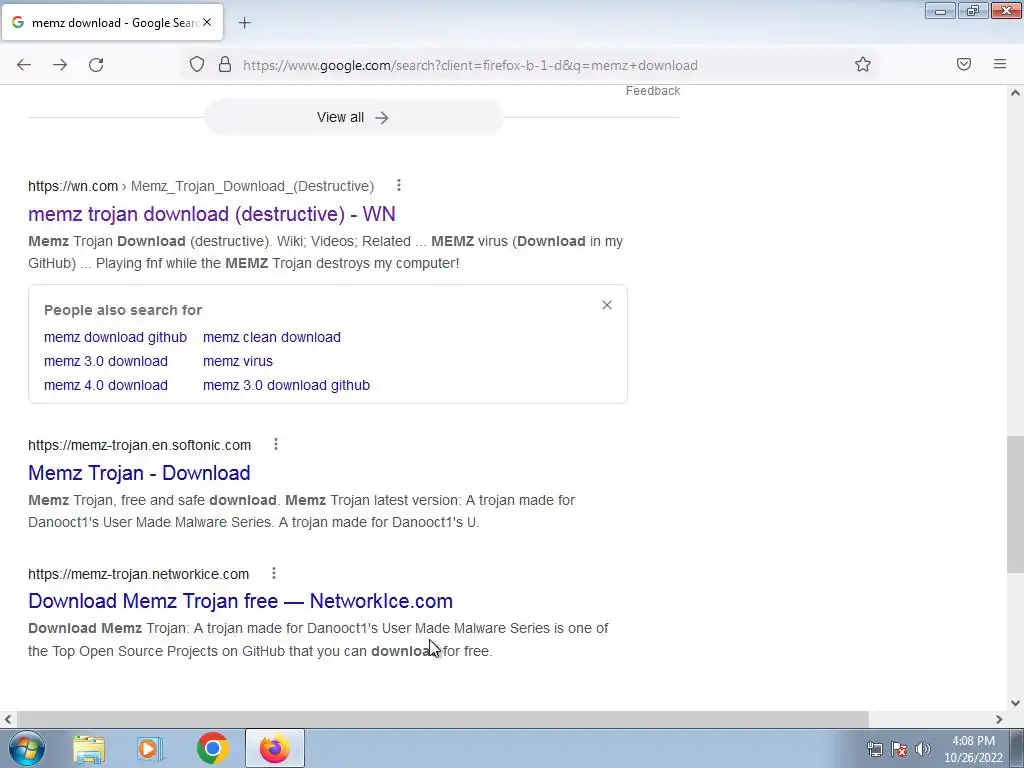Open Windows Explorer from taskbar

[x=89, y=748]
